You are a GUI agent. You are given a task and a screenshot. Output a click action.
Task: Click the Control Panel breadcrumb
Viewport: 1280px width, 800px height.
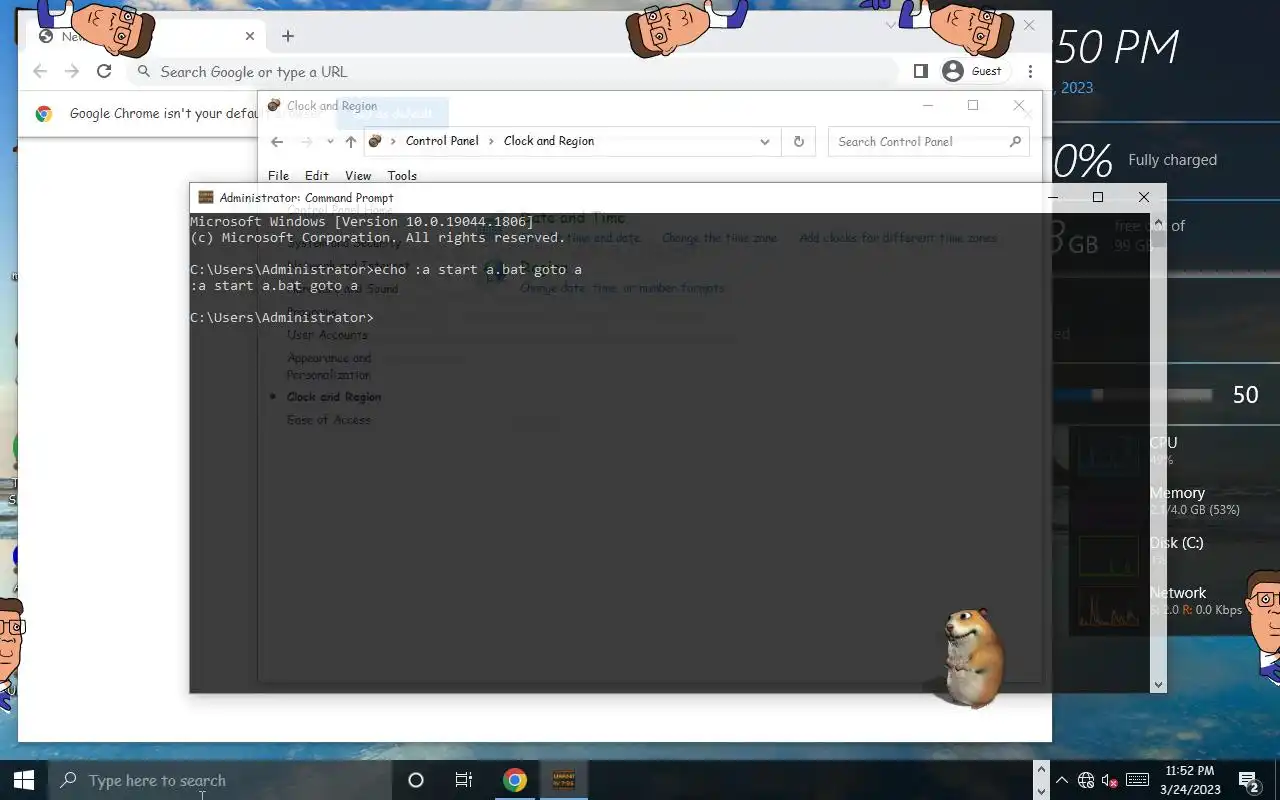[x=442, y=141]
